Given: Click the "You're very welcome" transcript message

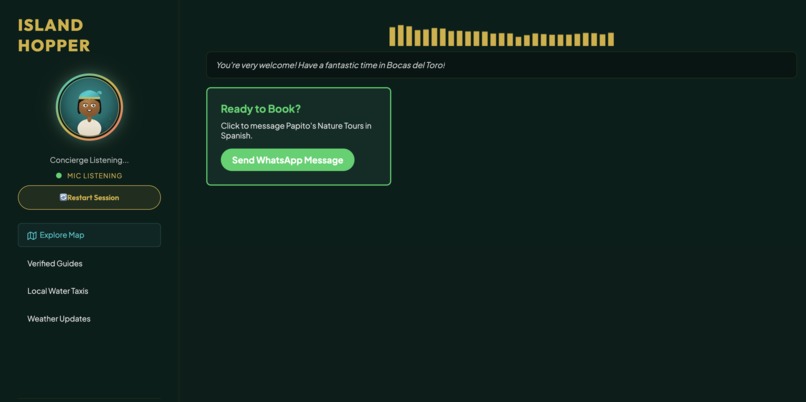Looking at the screenshot, I should point(331,65).
